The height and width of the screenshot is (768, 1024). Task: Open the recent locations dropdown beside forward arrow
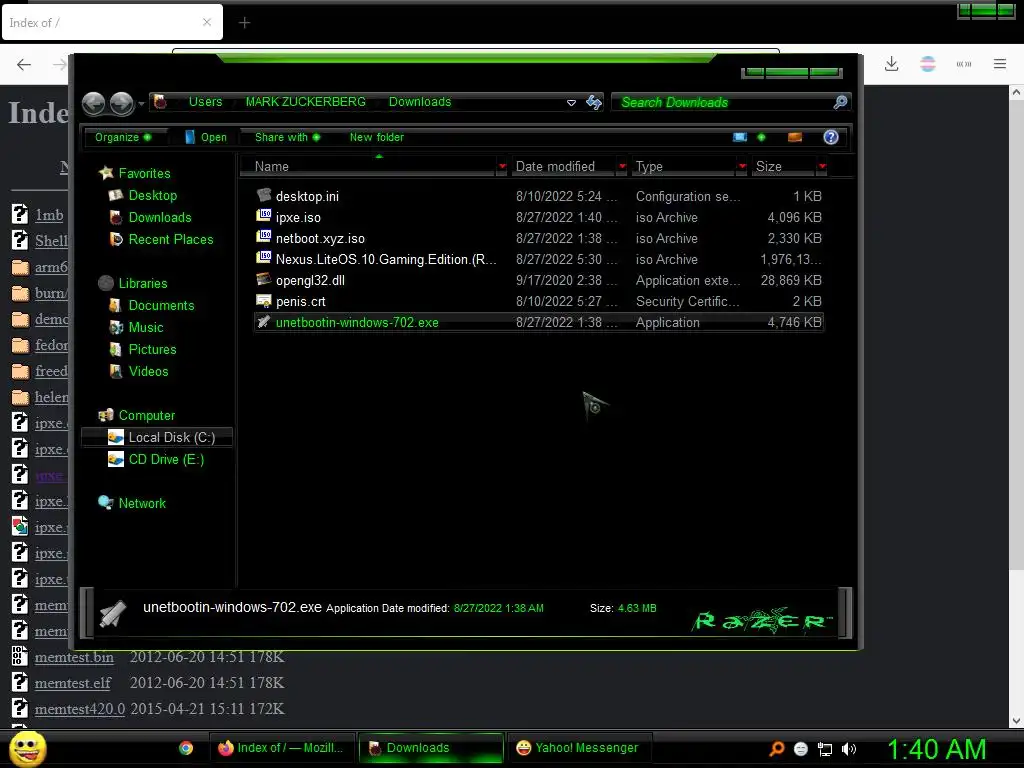[x=141, y=104]
